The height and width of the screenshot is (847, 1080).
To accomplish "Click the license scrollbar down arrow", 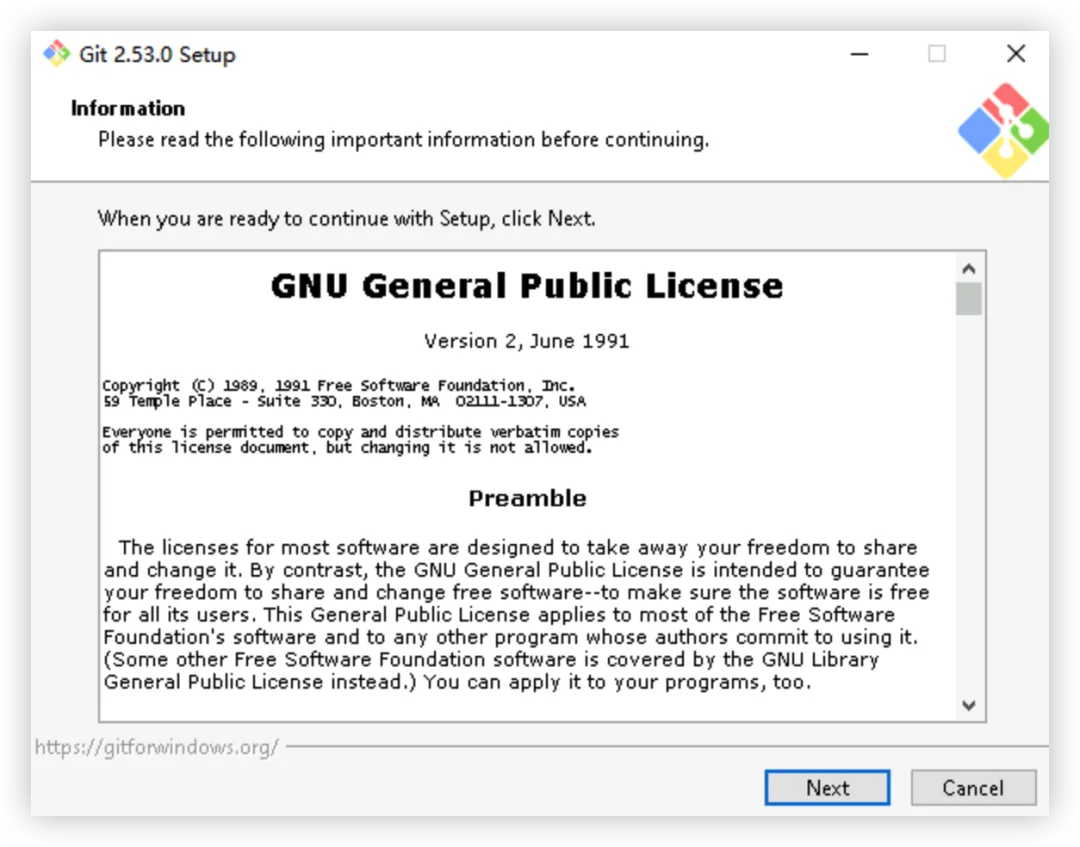I will coord(969,705).
